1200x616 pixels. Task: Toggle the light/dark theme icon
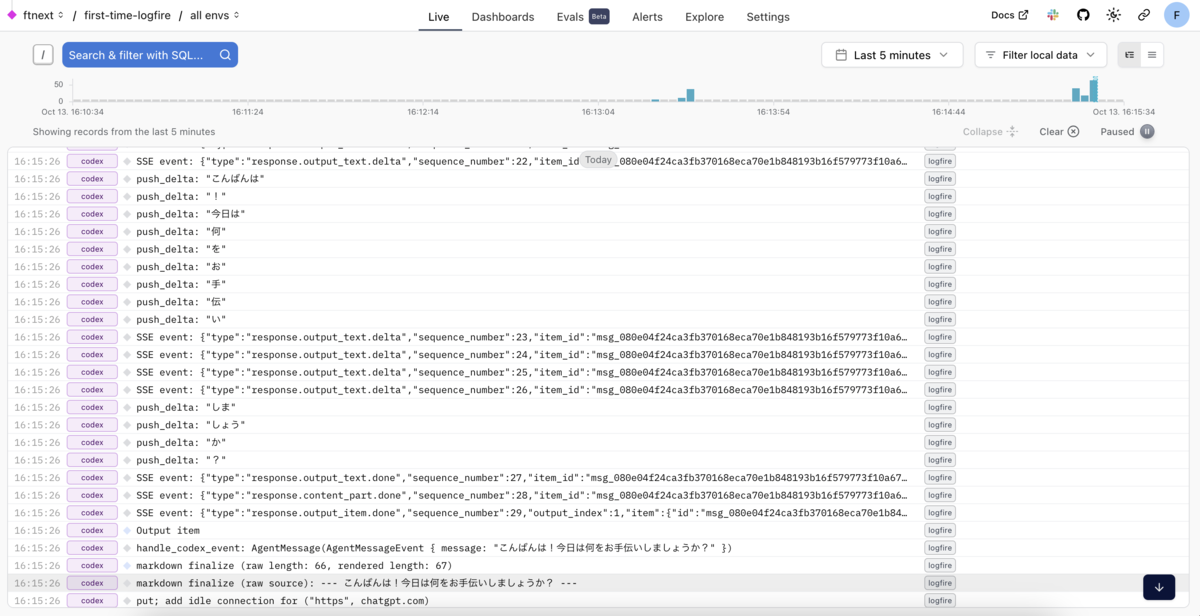click(x=1114, y=15)
